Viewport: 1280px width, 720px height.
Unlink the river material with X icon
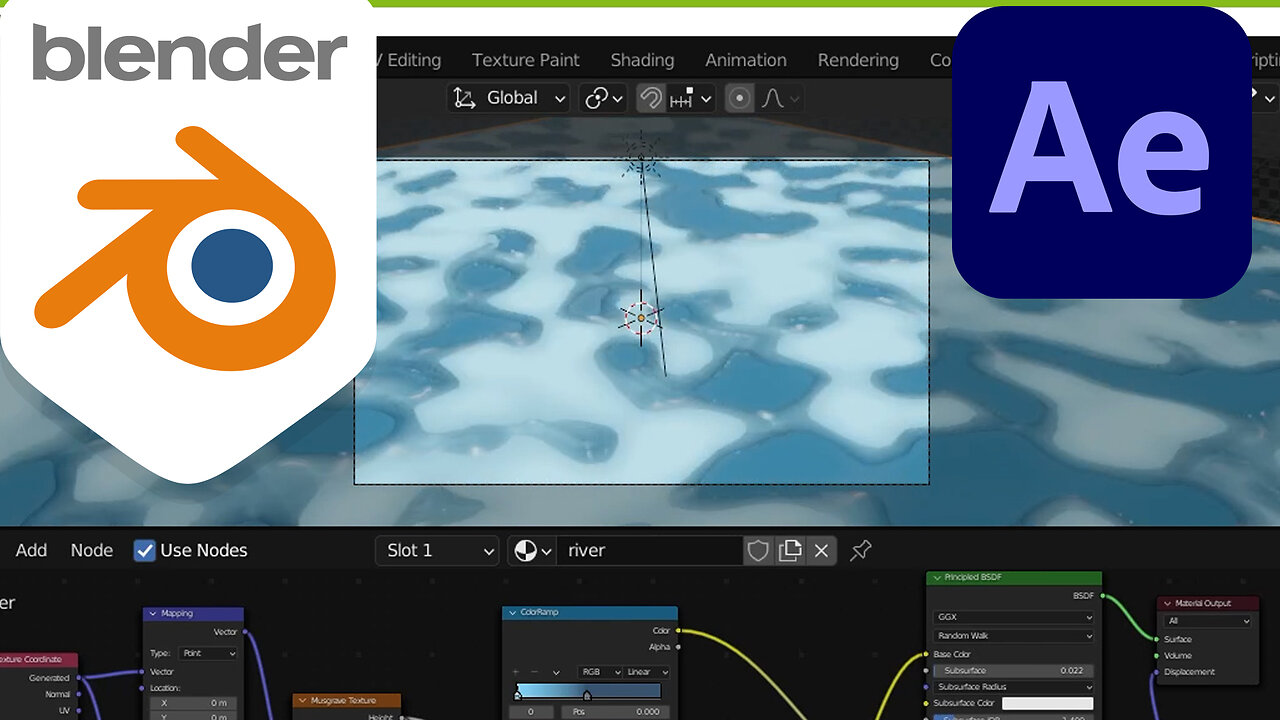(822, 550)
